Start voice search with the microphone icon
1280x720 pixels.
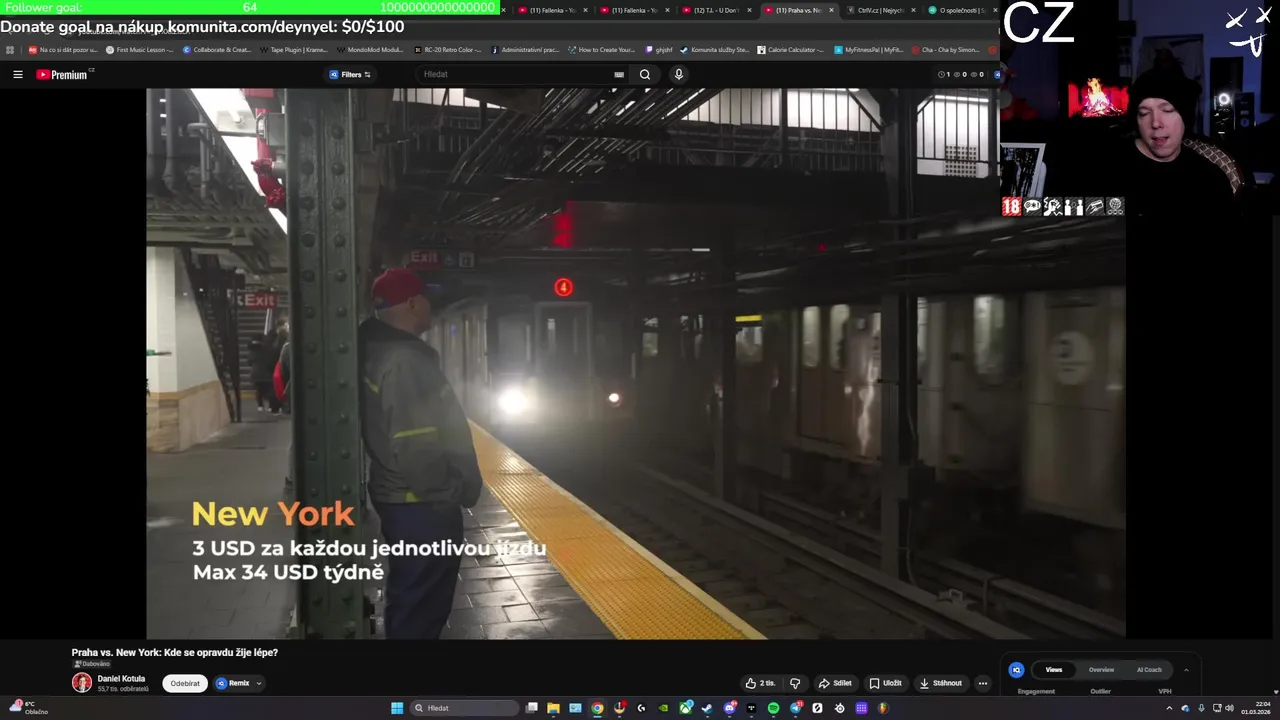point(679,74)
